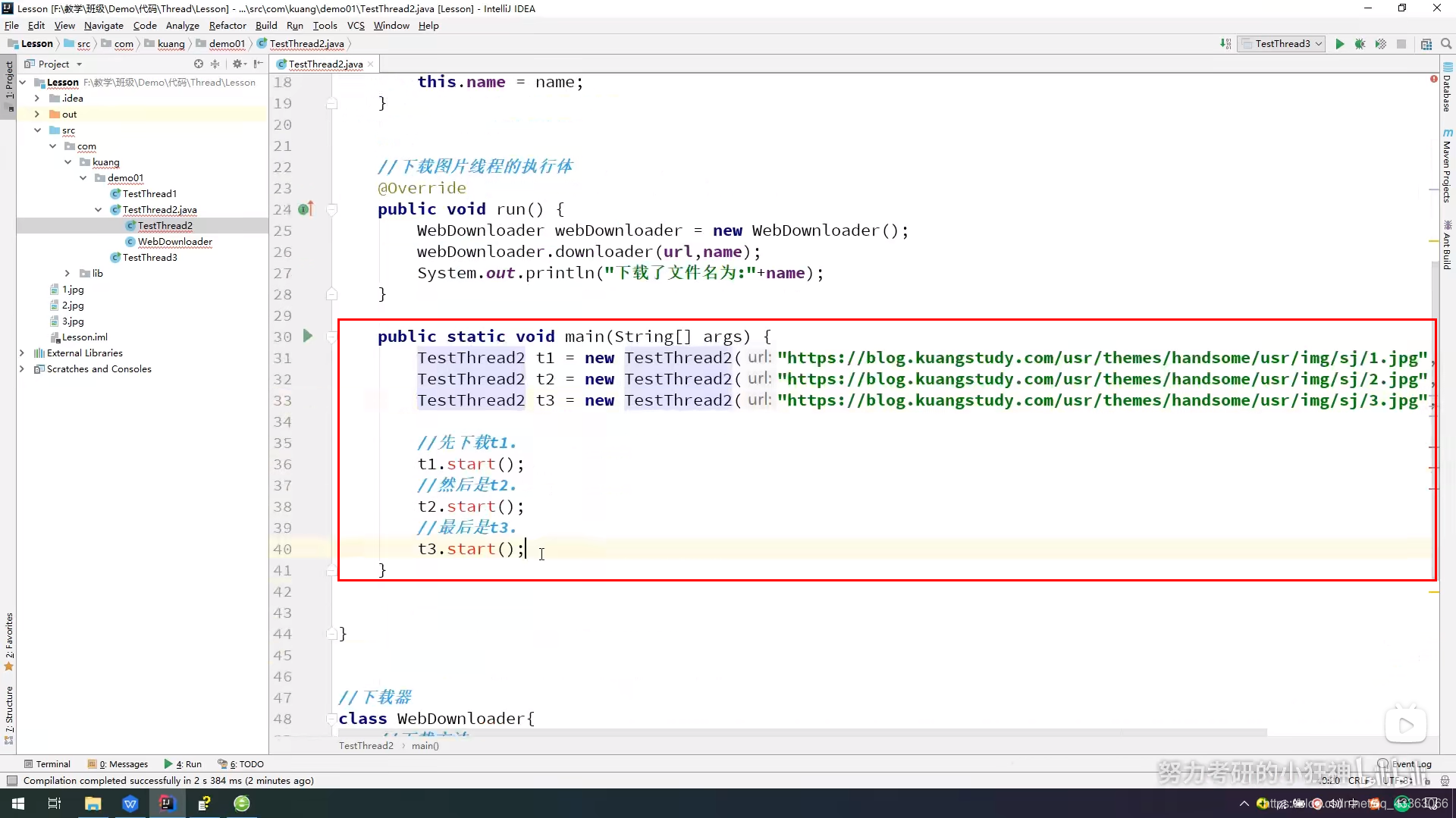This screenshot has height=818, width=1456.
Task: Open Search Everywhere magnifier icon
Action: 1447,43
